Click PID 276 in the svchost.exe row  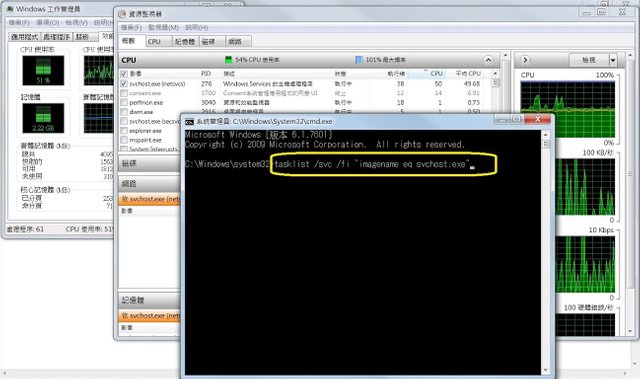pos(207,84)
